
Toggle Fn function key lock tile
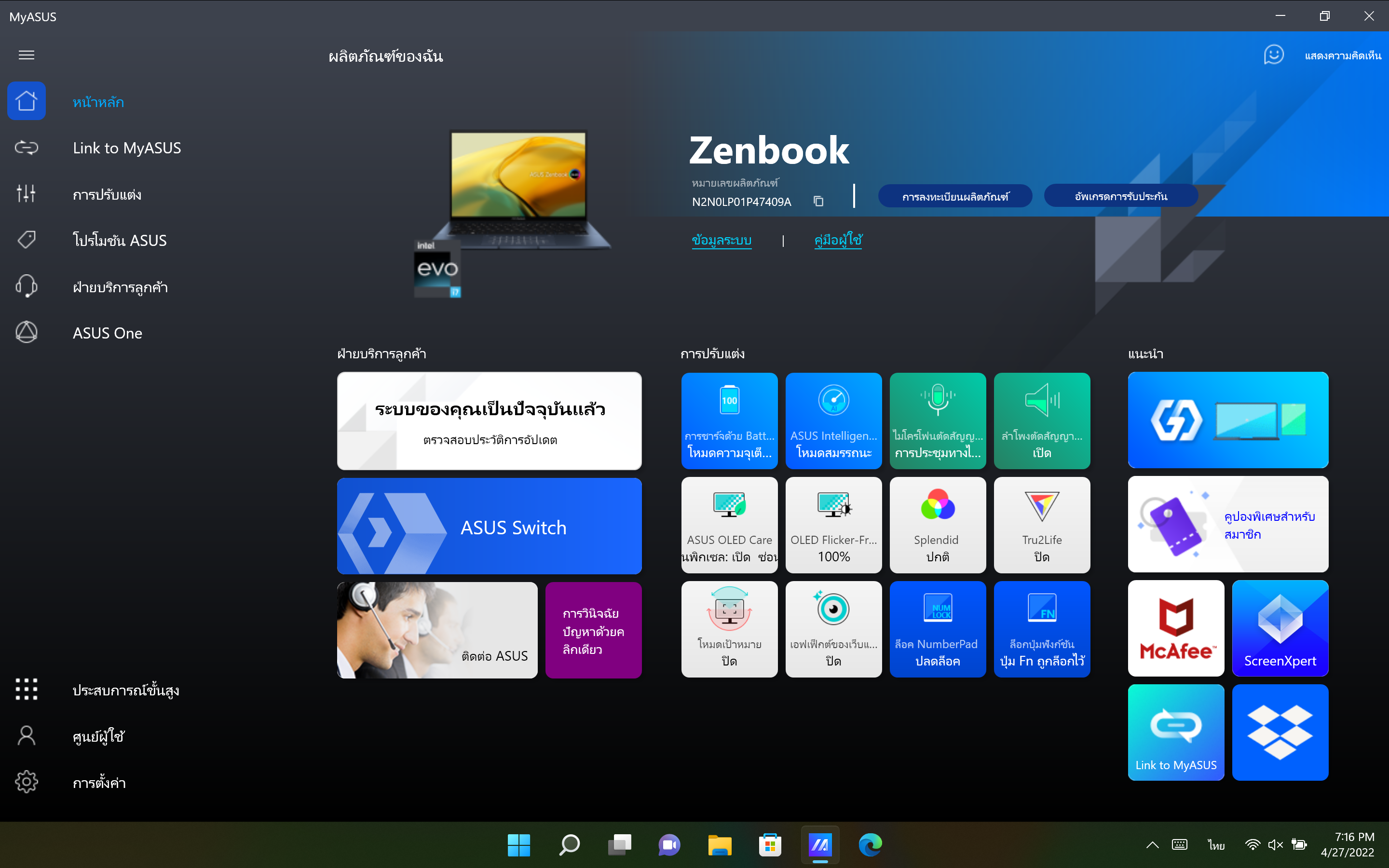point(1041,629)
